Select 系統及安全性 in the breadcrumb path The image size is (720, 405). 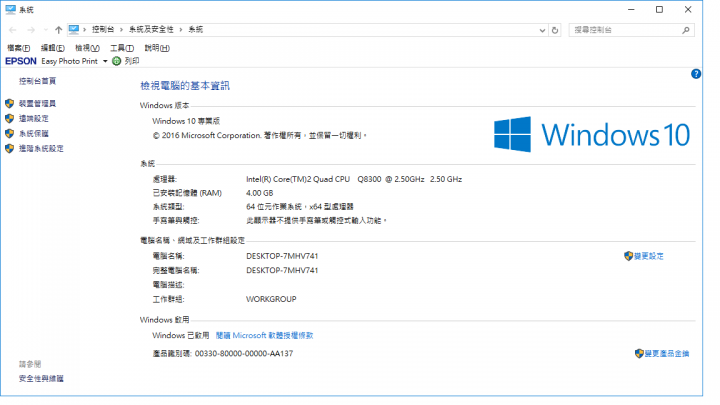tap(151, 29)
